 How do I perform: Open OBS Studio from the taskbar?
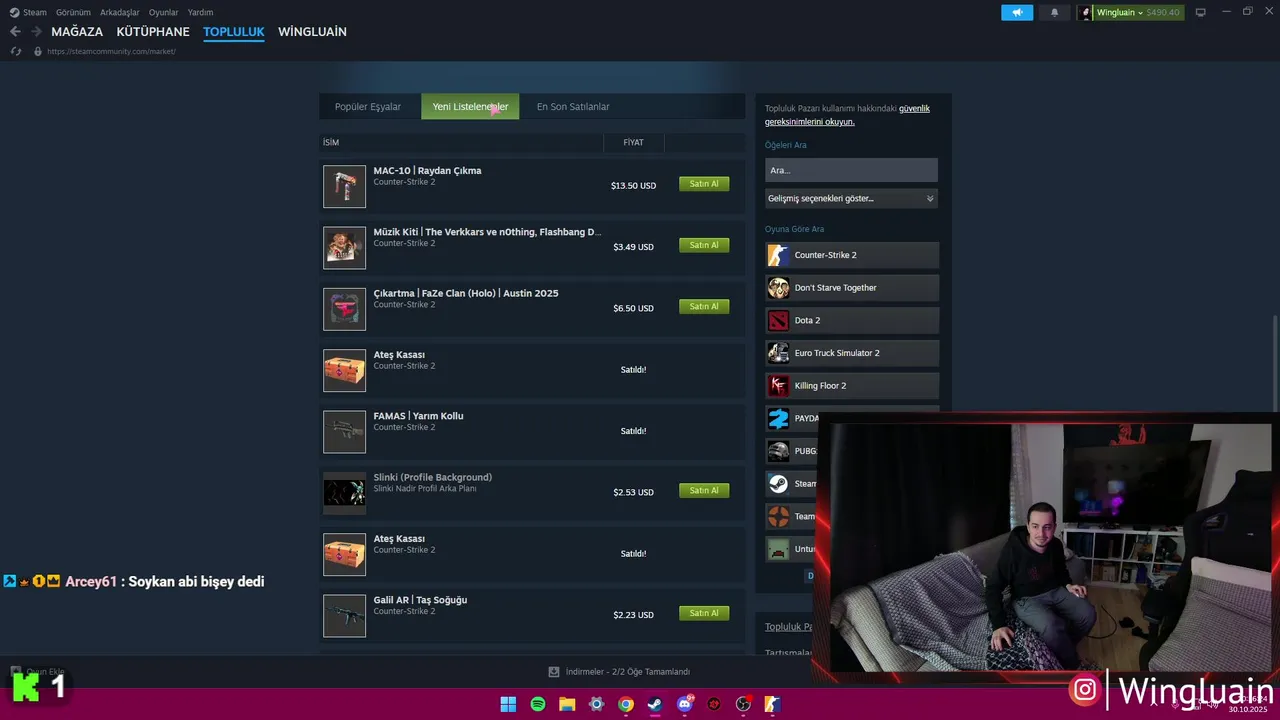click(743, 704)
